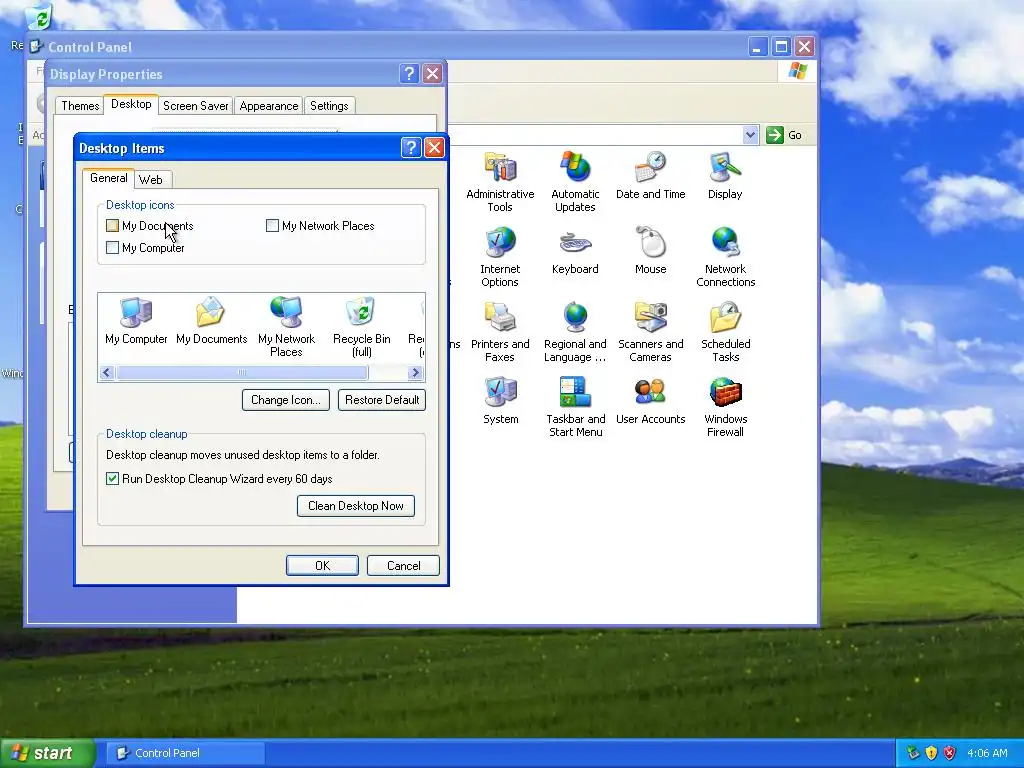This screenshot has width=1024, height=768.
Task: Open the System icon in Control Panel
Action: click(500, 402)
